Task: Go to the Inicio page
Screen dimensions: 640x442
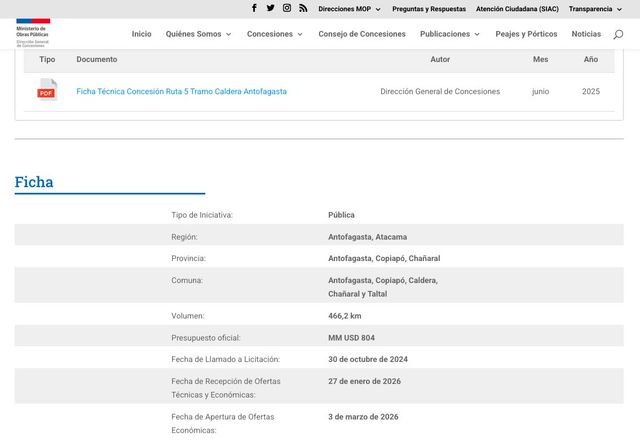Action: 141,34
